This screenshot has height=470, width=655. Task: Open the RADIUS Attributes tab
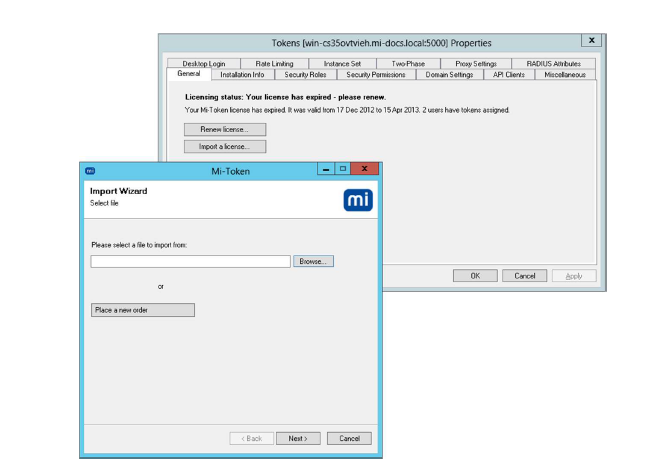pos(553,64)
